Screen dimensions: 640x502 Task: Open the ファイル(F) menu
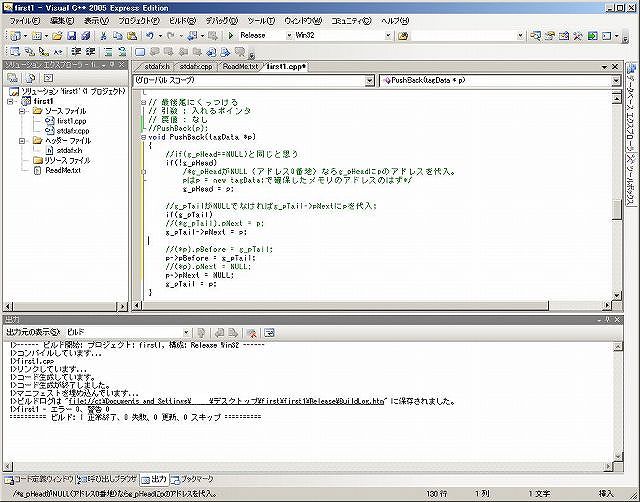click(24, 21)
